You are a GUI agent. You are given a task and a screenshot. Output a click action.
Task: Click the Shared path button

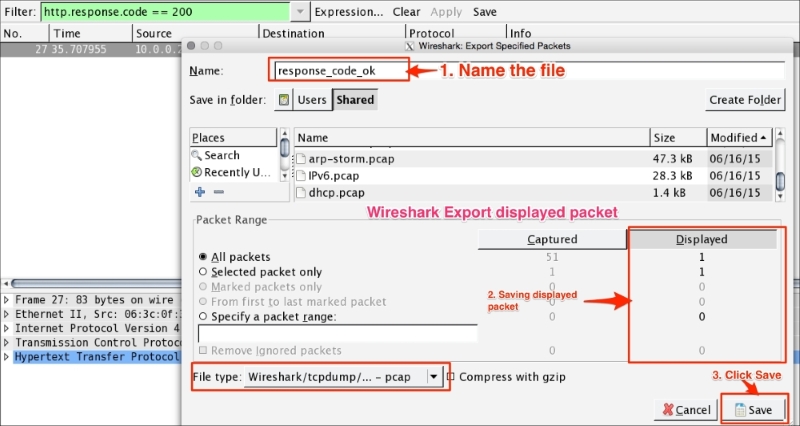355,100
